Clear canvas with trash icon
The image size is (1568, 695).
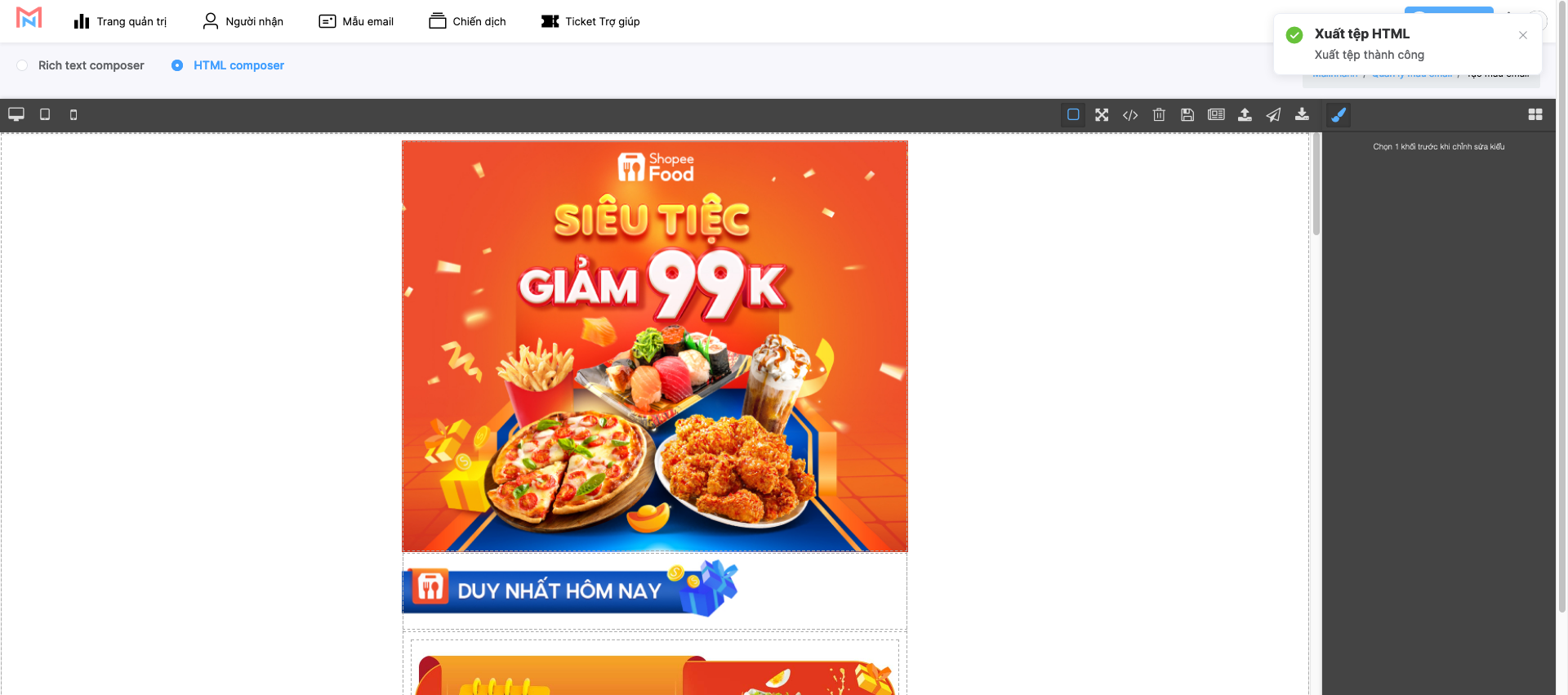(x=1159, y=115)
